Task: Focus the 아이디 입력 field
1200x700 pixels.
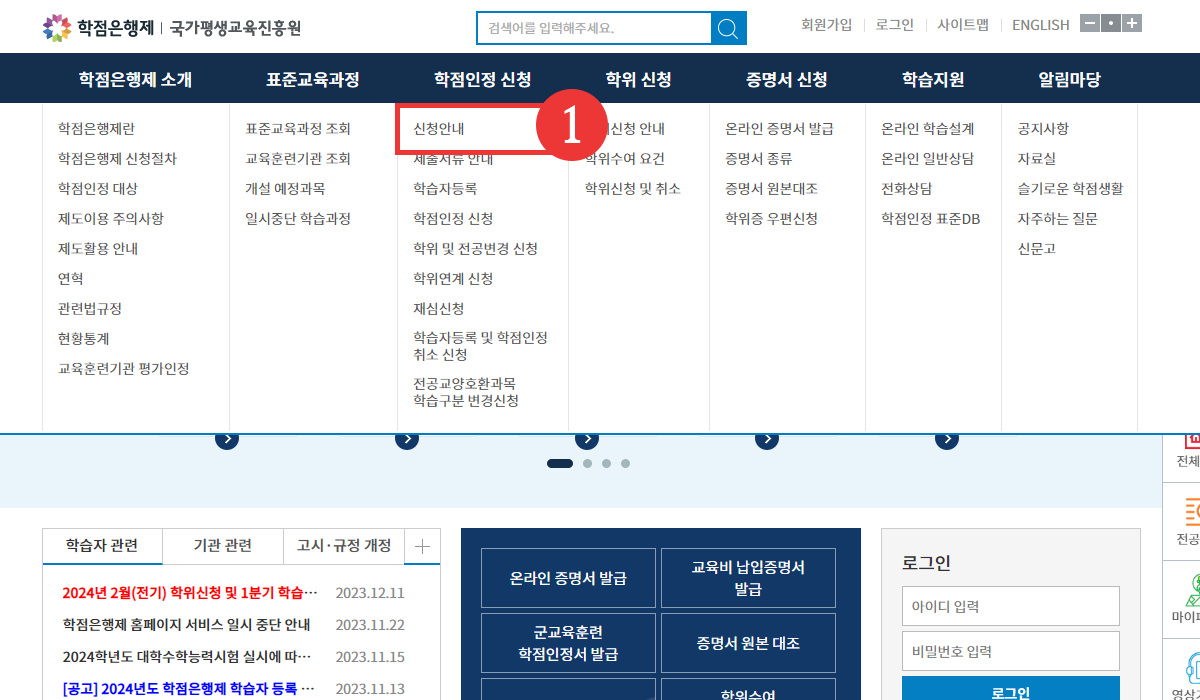Action: pyautogui.click(x=1010, y=606)
